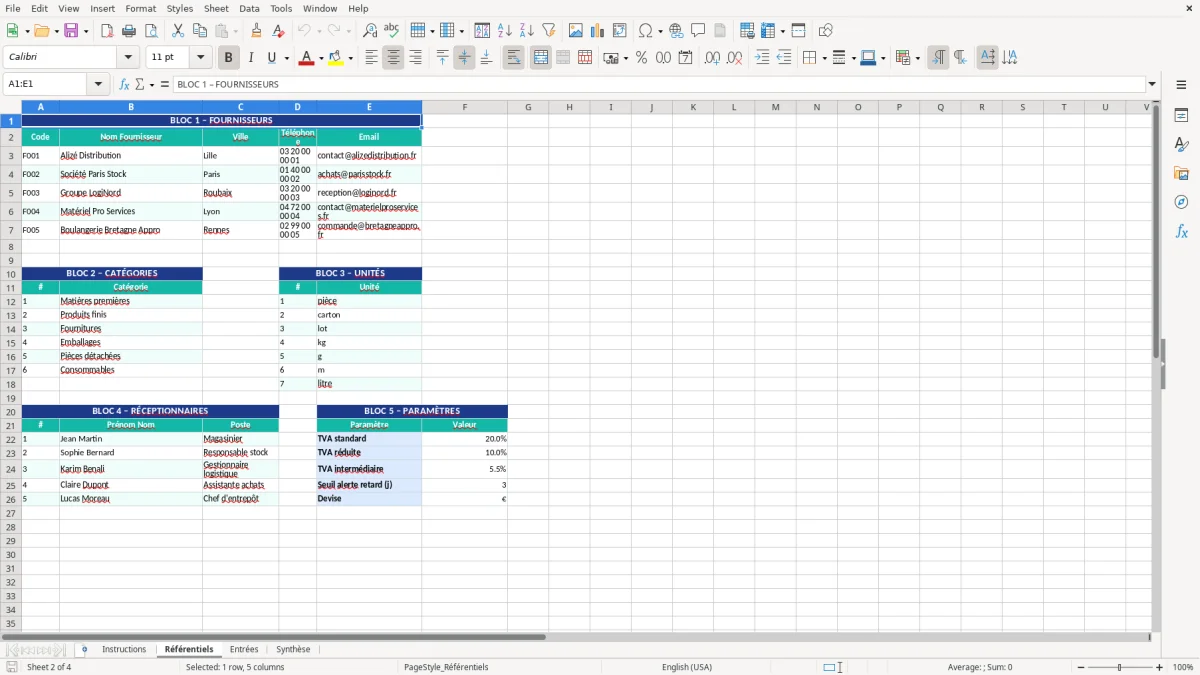Open the borders dropdown arrow

coord(824,58)
